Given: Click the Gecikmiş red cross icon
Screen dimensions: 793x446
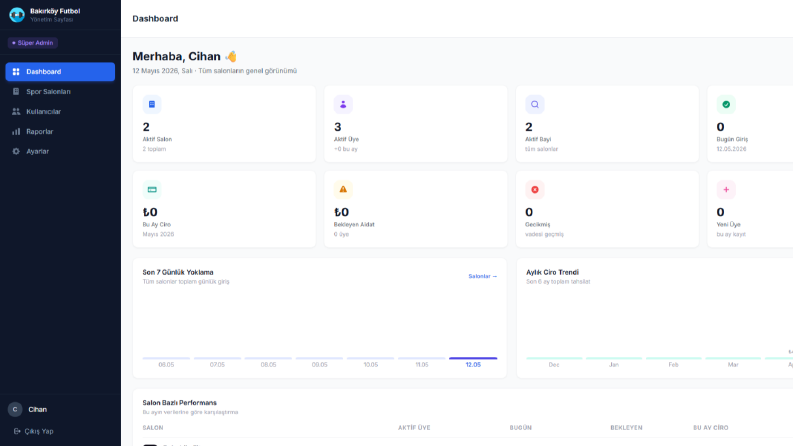Looking at the screenshot, I should 535,190.
